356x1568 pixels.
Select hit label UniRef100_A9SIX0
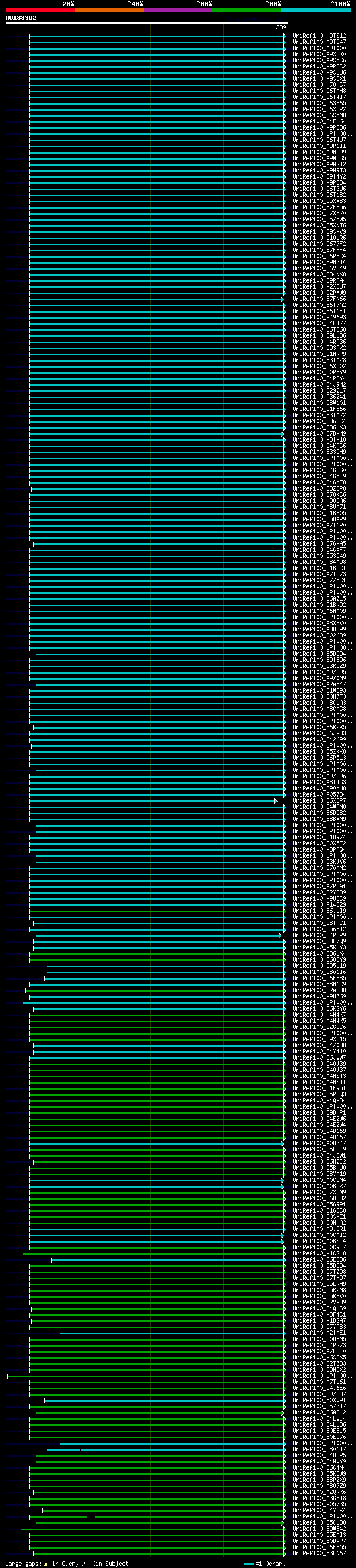pos(319,54)
